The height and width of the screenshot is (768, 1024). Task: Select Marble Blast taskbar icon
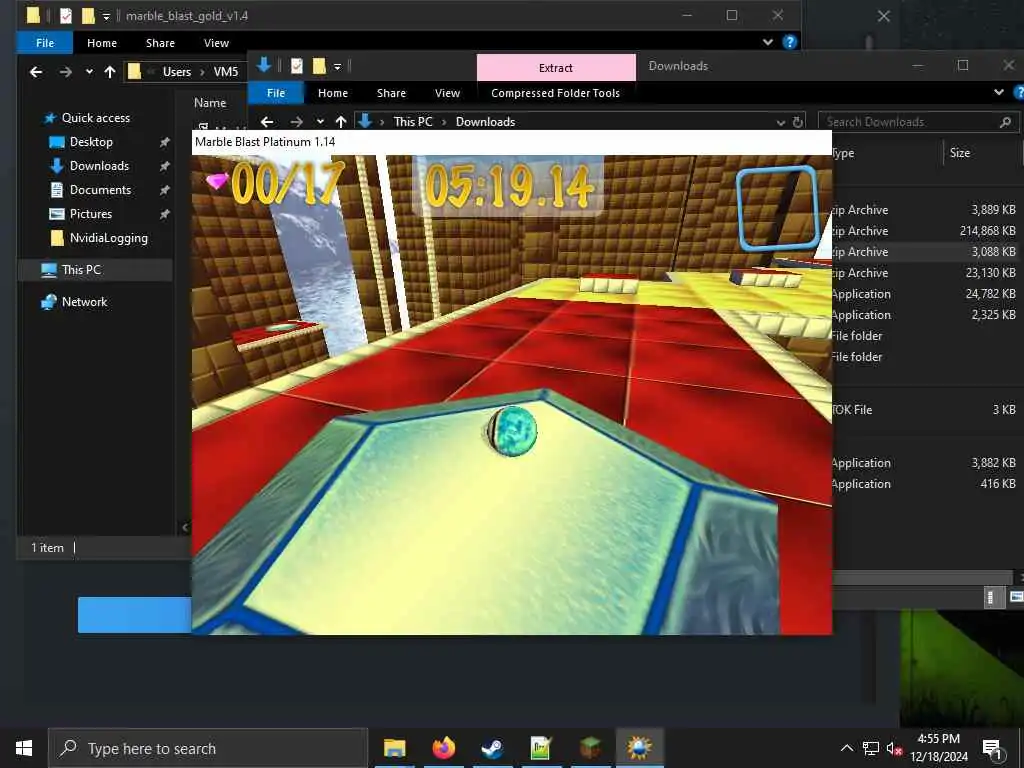[x=639, y=747]
